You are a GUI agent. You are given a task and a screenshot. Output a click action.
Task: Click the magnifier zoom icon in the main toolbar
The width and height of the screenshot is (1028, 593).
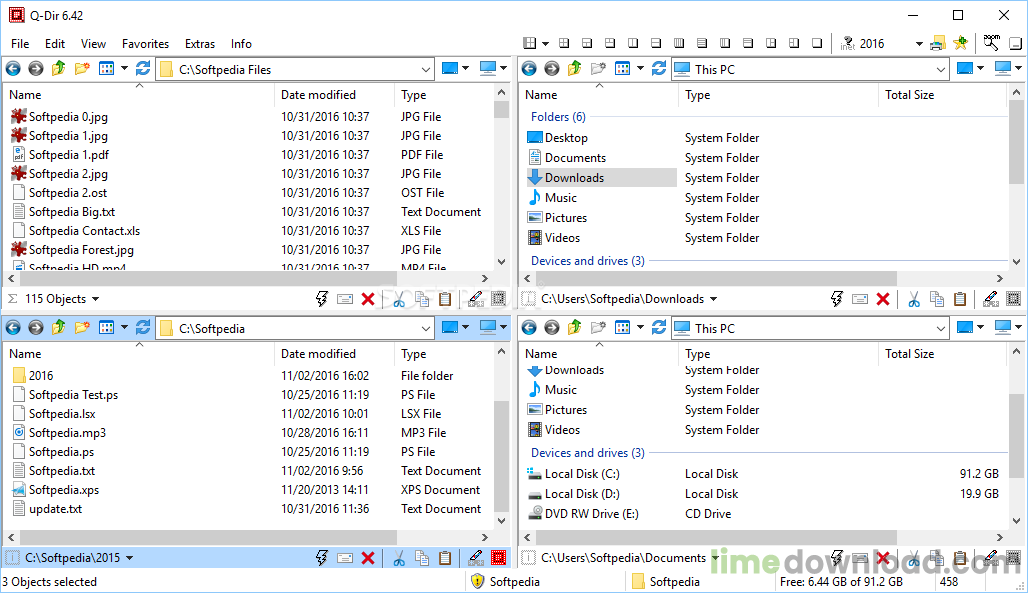[x=993, y=43]
